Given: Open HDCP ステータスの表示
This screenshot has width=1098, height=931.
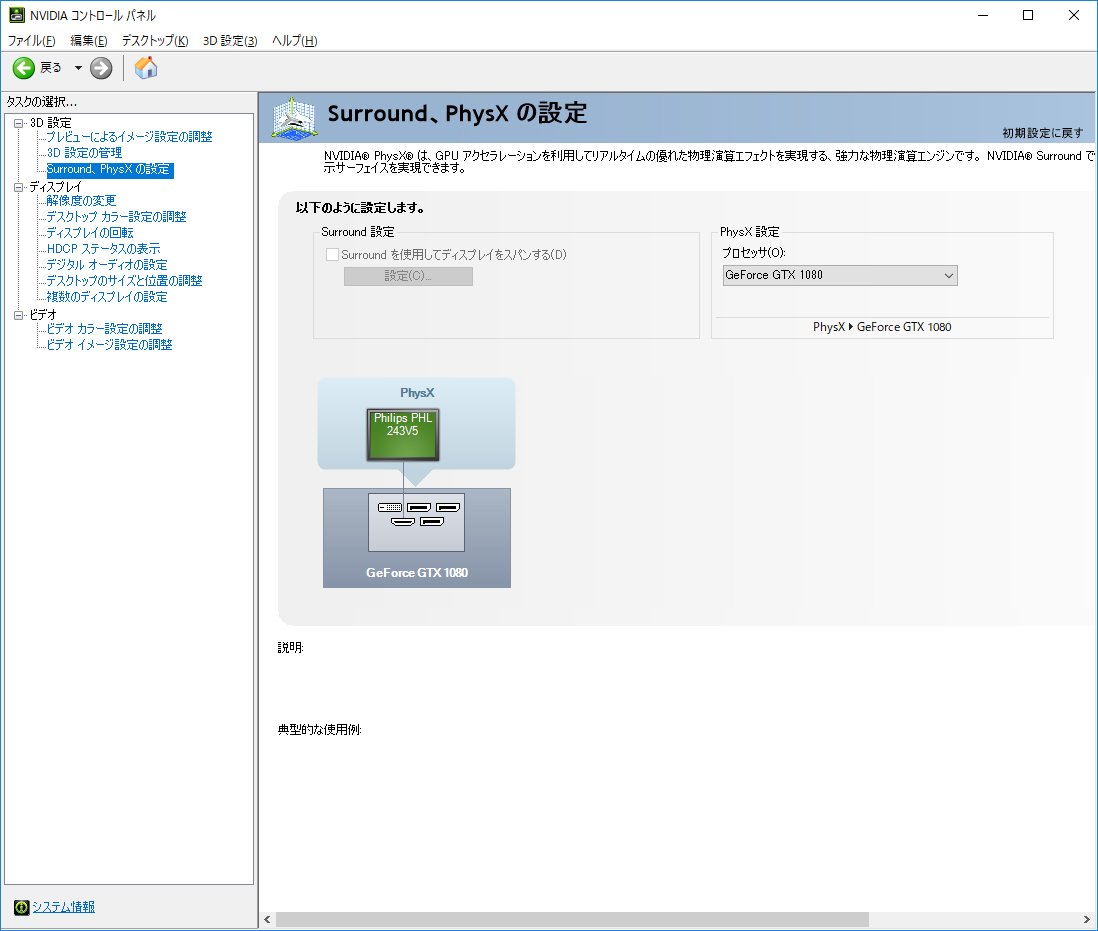Looking at the screenshot, I should [104, 249].
